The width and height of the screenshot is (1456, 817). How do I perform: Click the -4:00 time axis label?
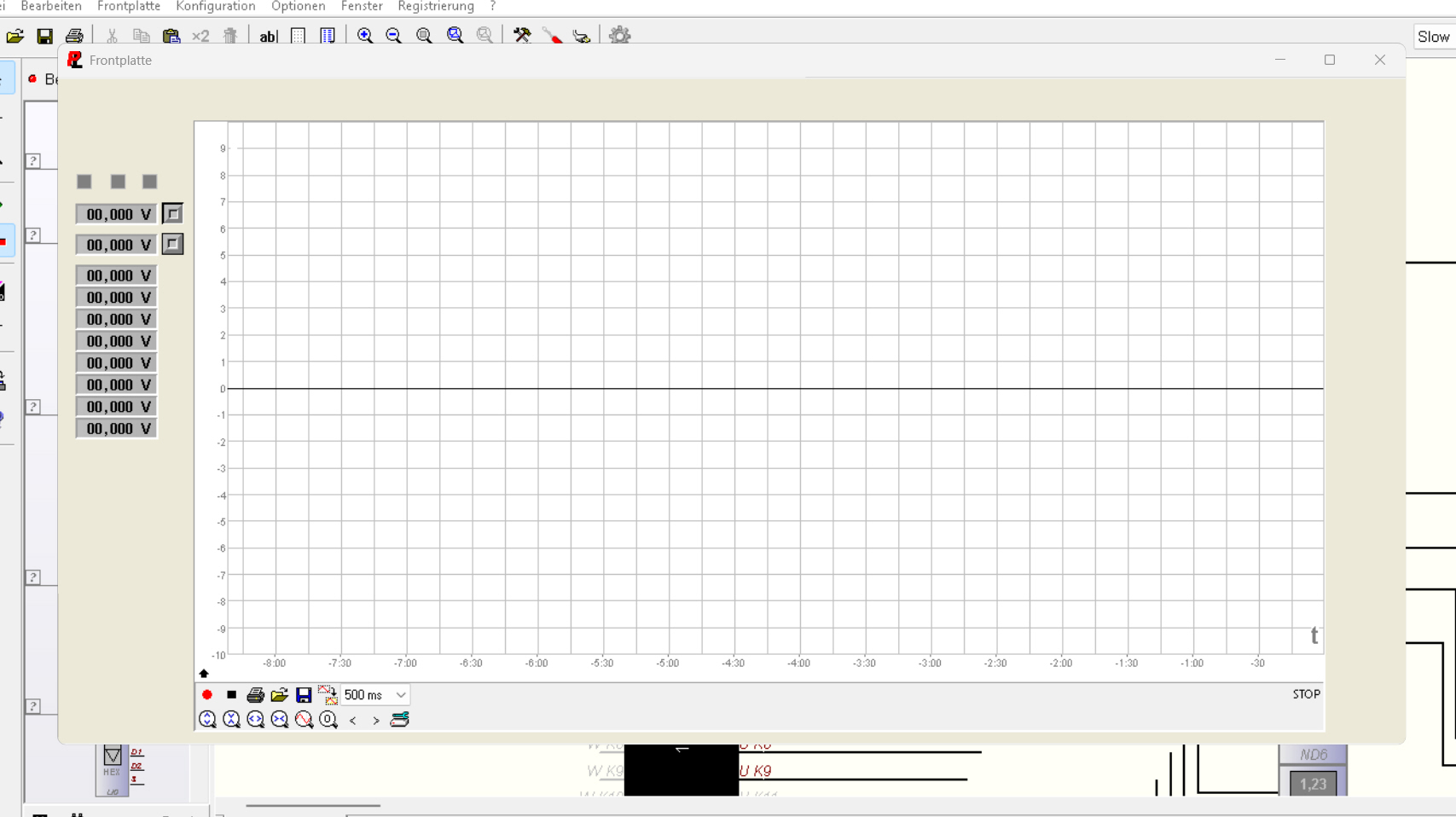pyautogui.click(x=799, y=663)
